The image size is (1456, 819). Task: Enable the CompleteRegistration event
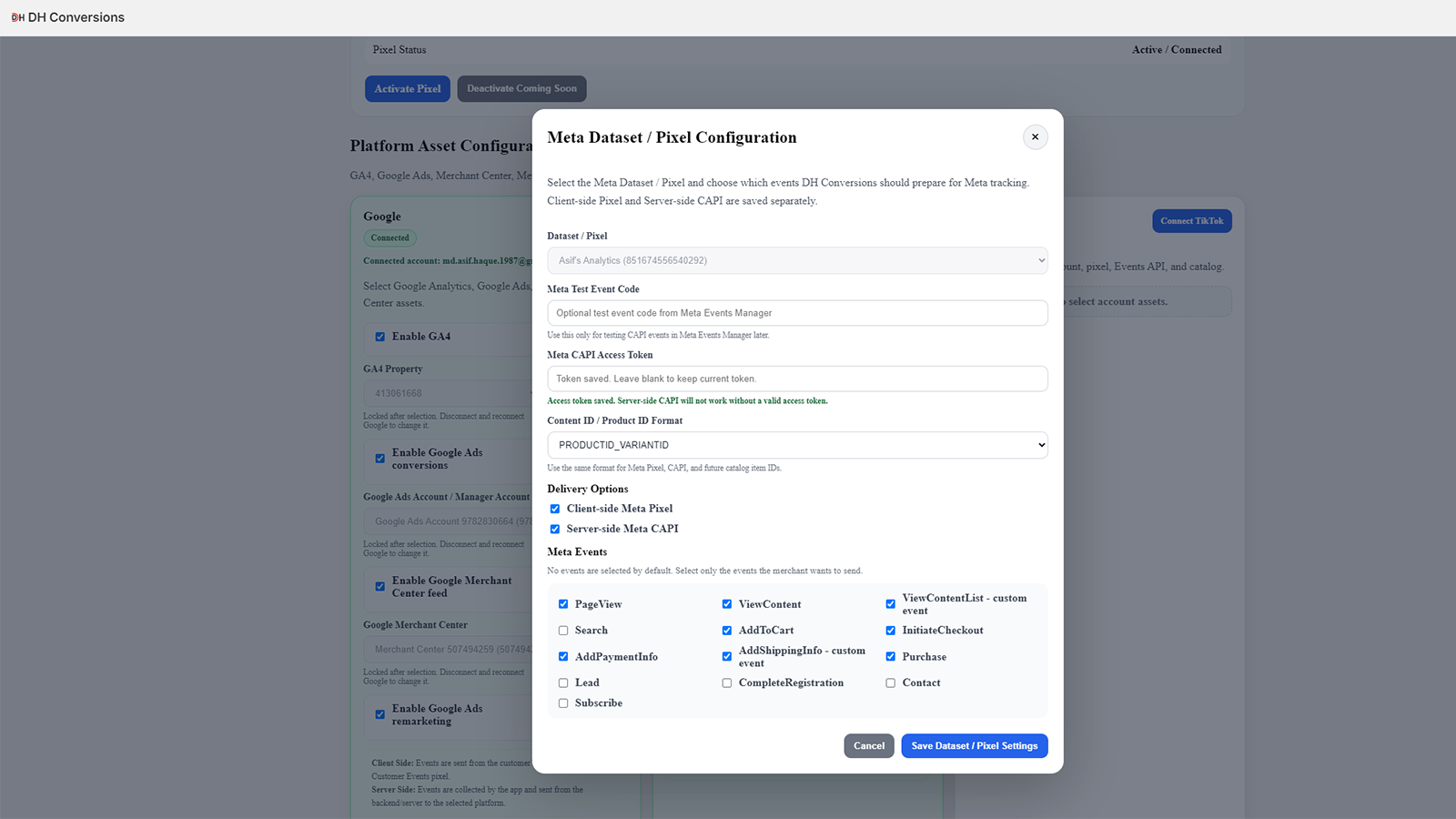coord(727,682)
